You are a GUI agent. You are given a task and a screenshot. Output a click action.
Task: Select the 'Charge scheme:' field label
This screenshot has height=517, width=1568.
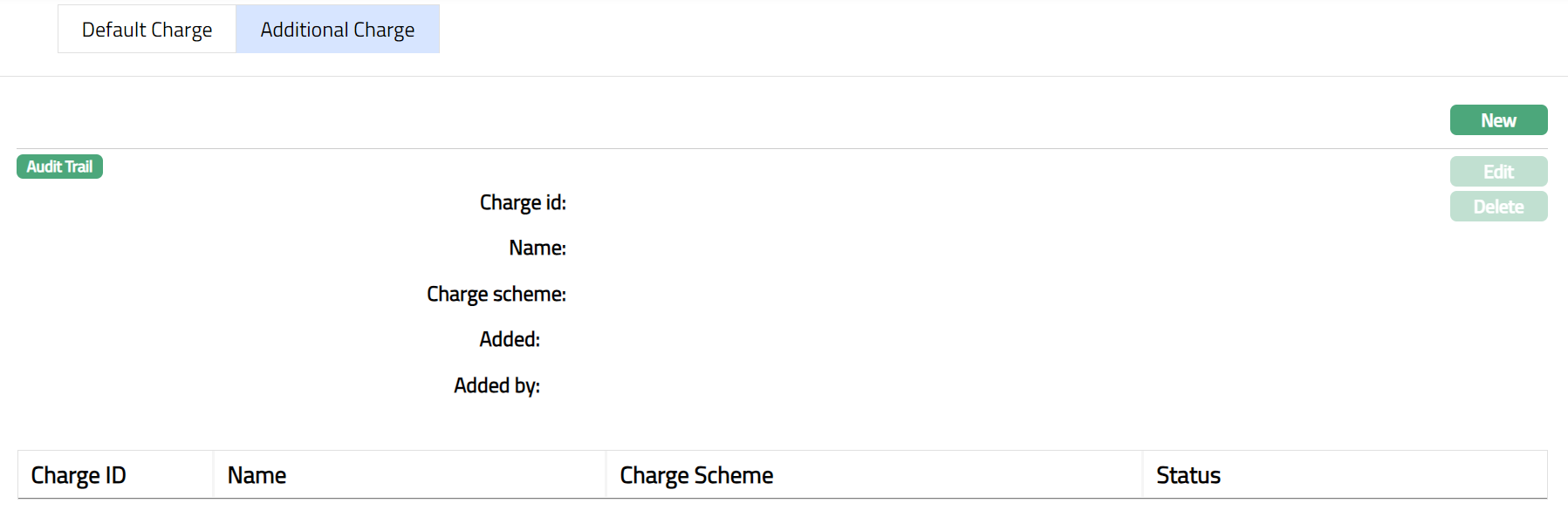click(496, 295)
